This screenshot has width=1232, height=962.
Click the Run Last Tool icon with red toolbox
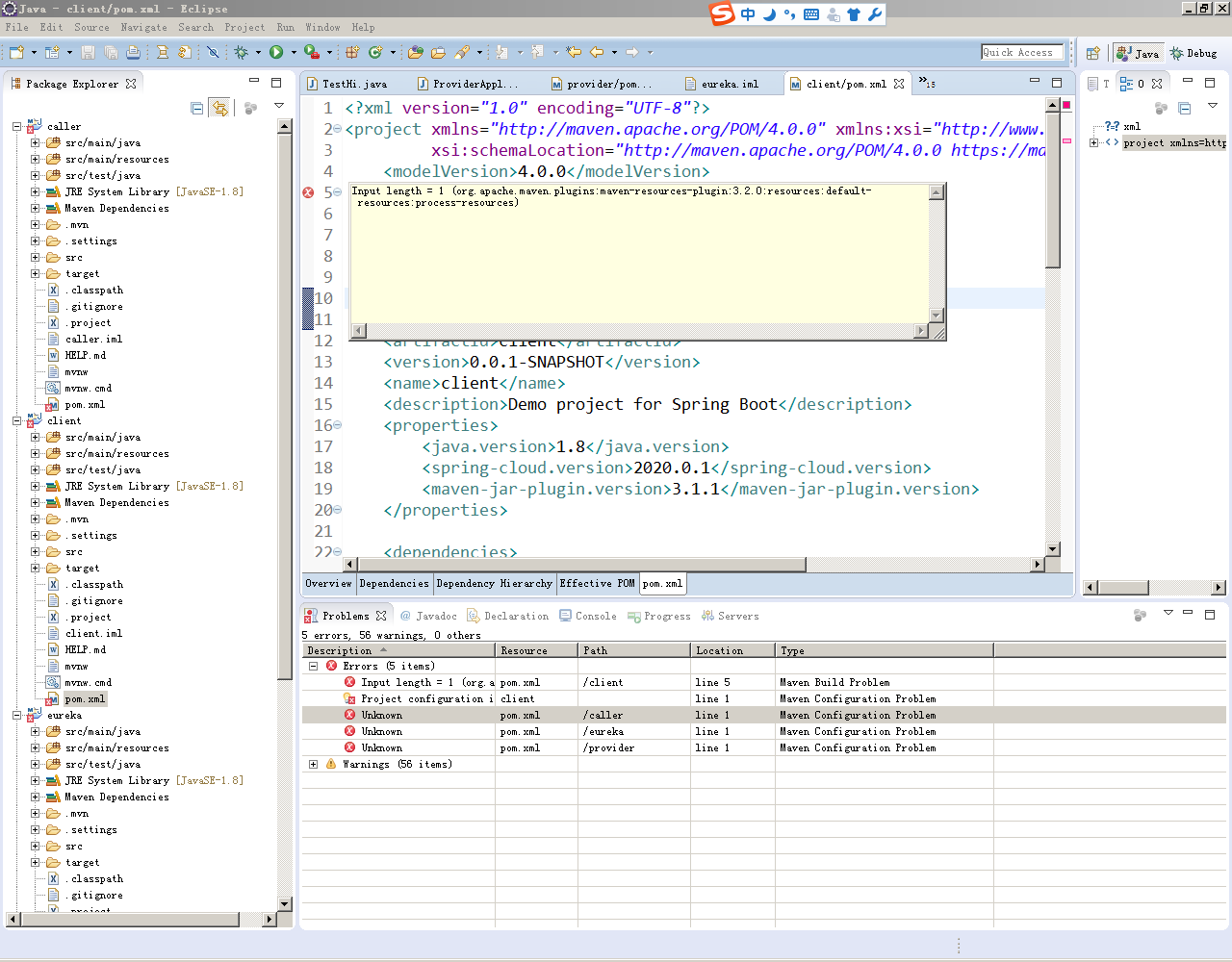311,52
